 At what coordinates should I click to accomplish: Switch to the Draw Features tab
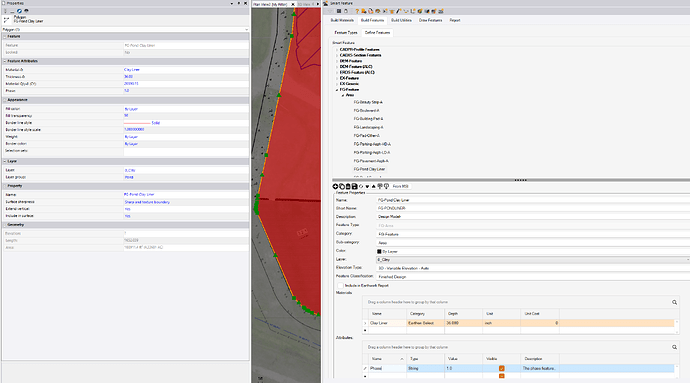click(x=430, y=20)
